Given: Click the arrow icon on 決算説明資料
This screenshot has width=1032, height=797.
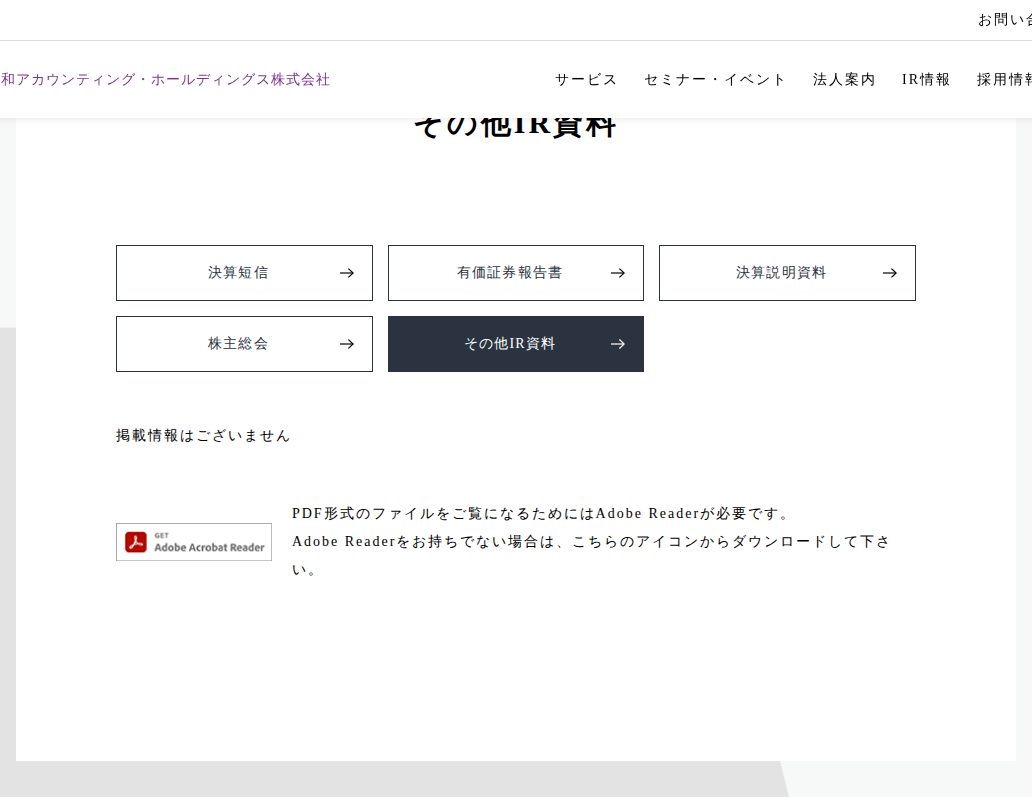Looking at the screenshot, I should point(890,273).
